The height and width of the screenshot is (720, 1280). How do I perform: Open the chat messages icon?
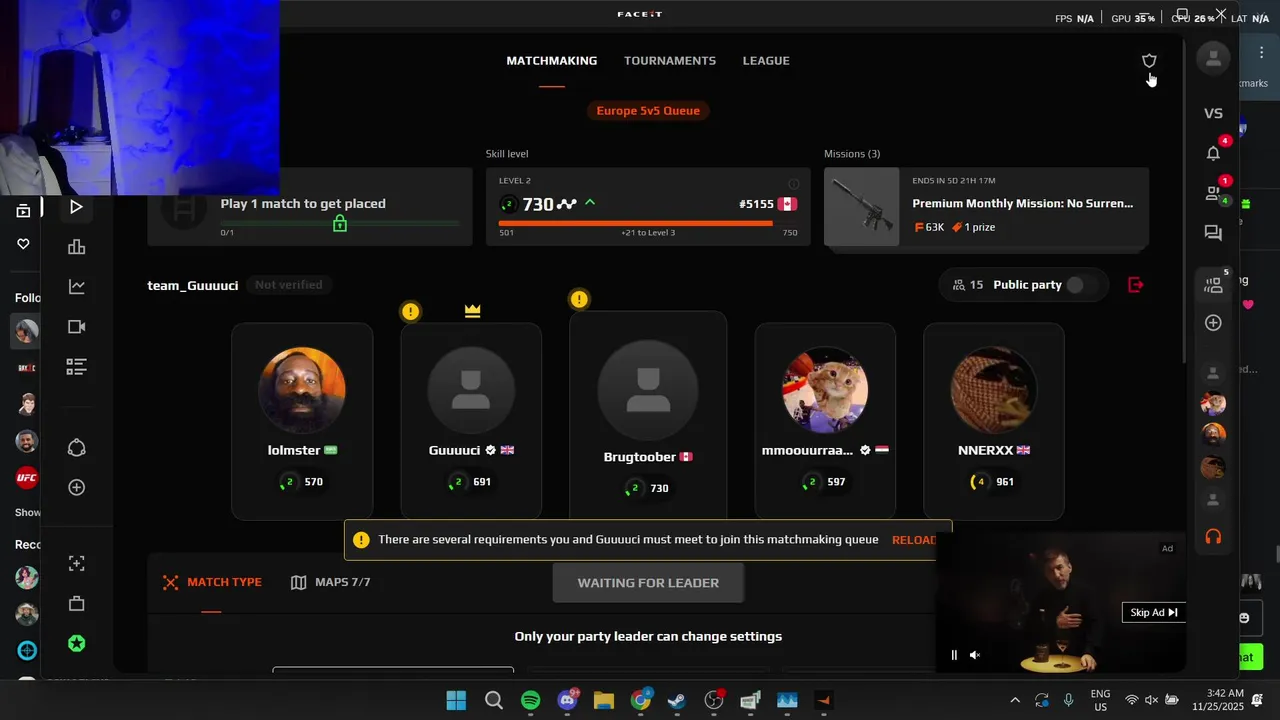pos(1213,233)
